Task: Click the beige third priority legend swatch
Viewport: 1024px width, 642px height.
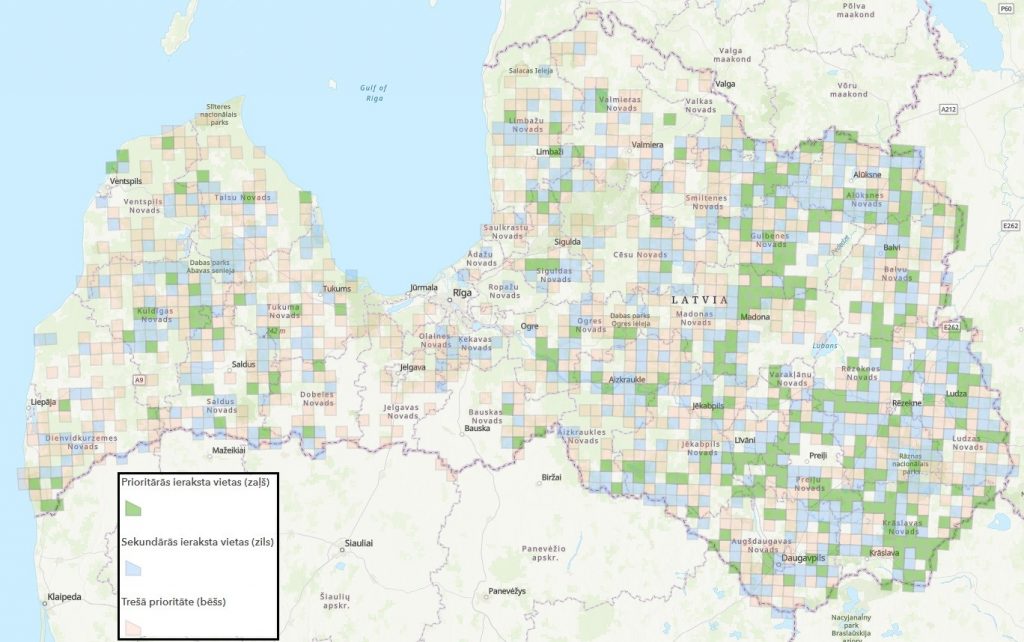Action: click(132, 626)
